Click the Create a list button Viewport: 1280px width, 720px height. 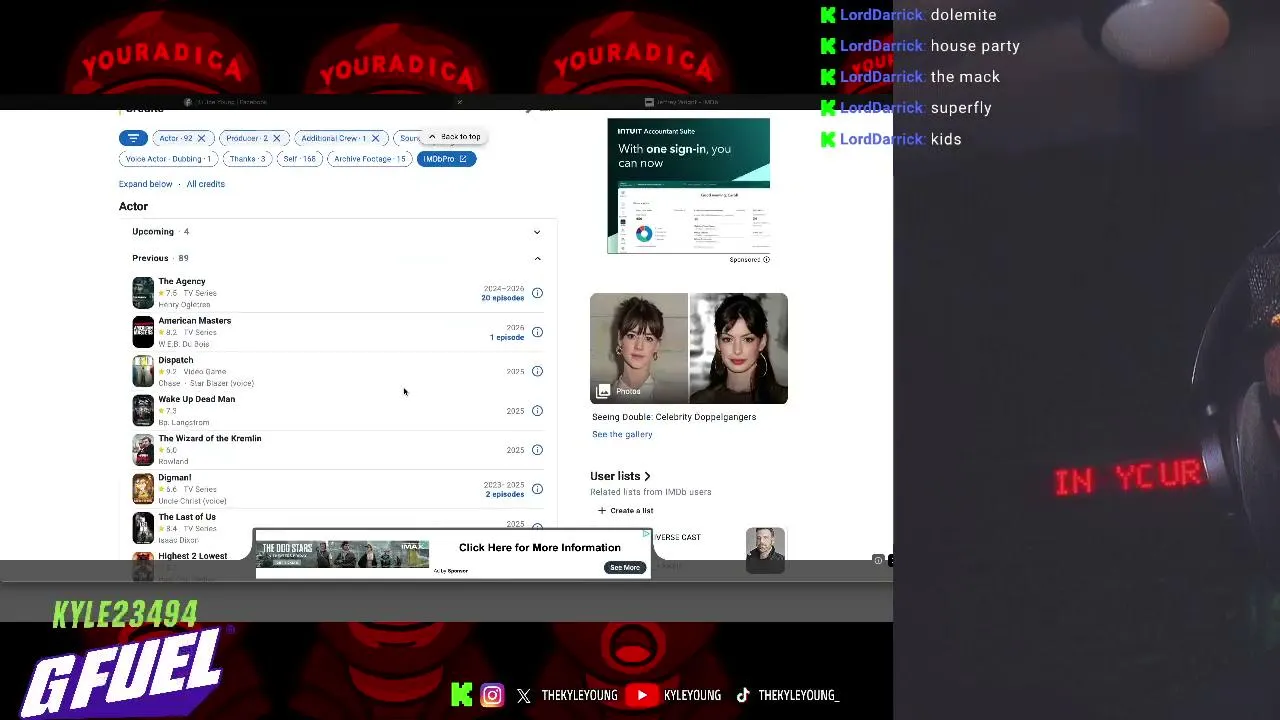click(x=625, y=511)
